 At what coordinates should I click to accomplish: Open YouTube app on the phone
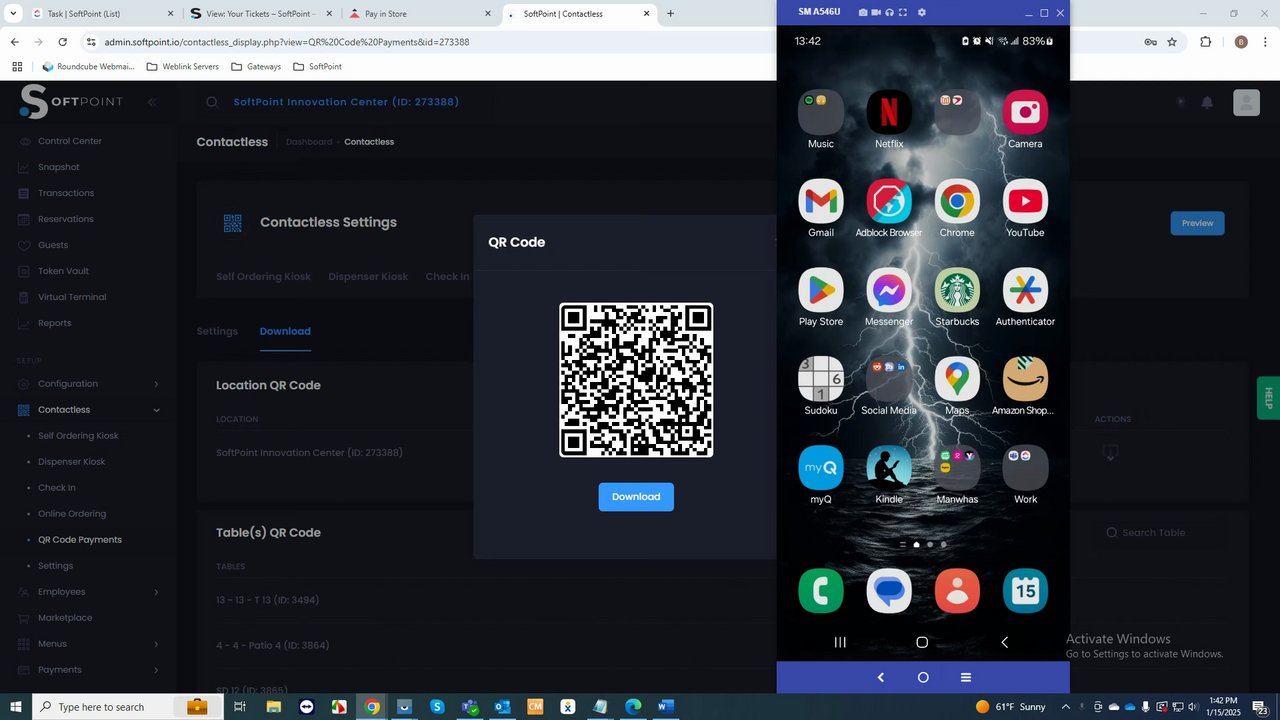tap(1025, 201)
